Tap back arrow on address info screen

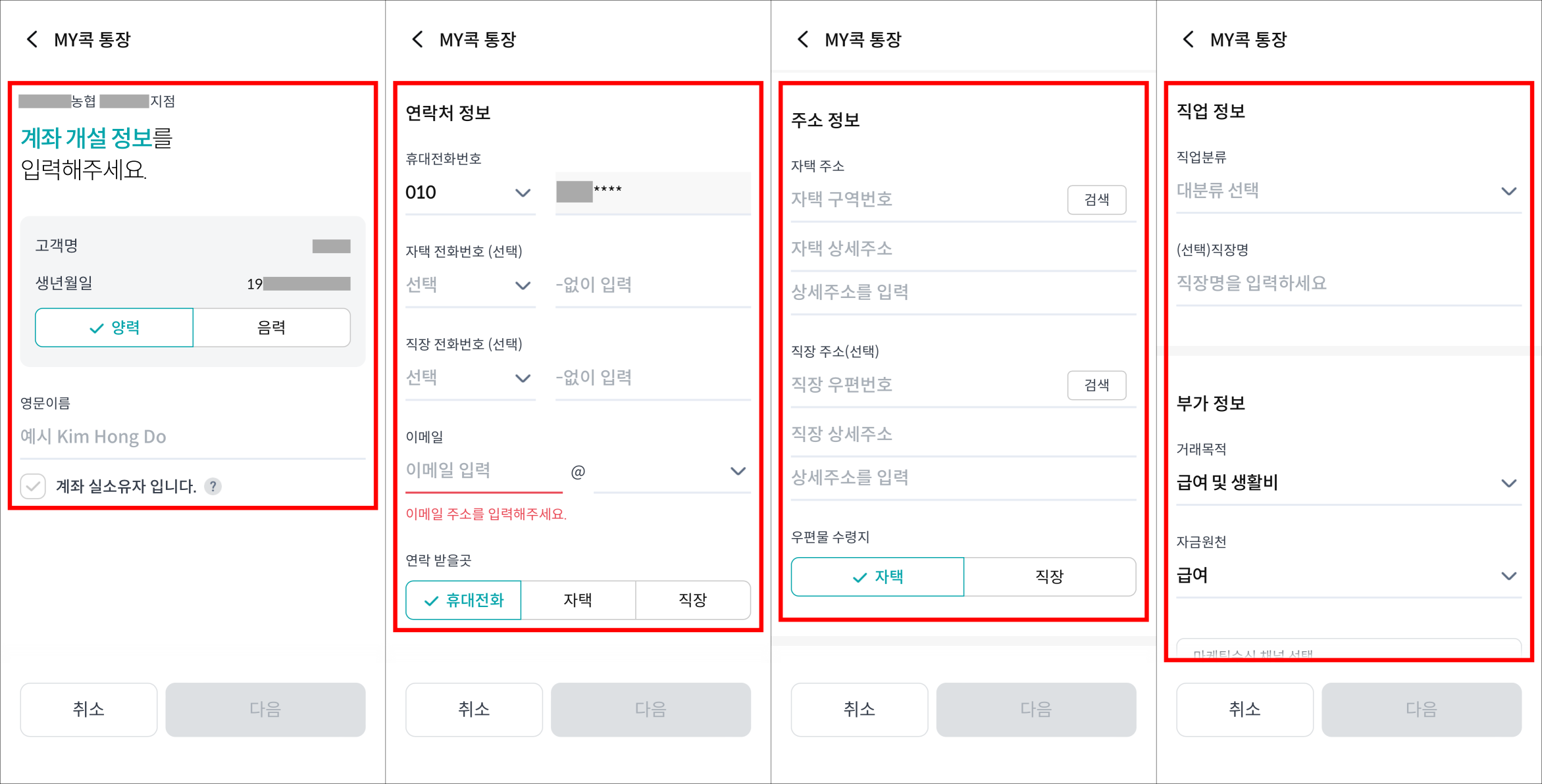coord(803,39)
